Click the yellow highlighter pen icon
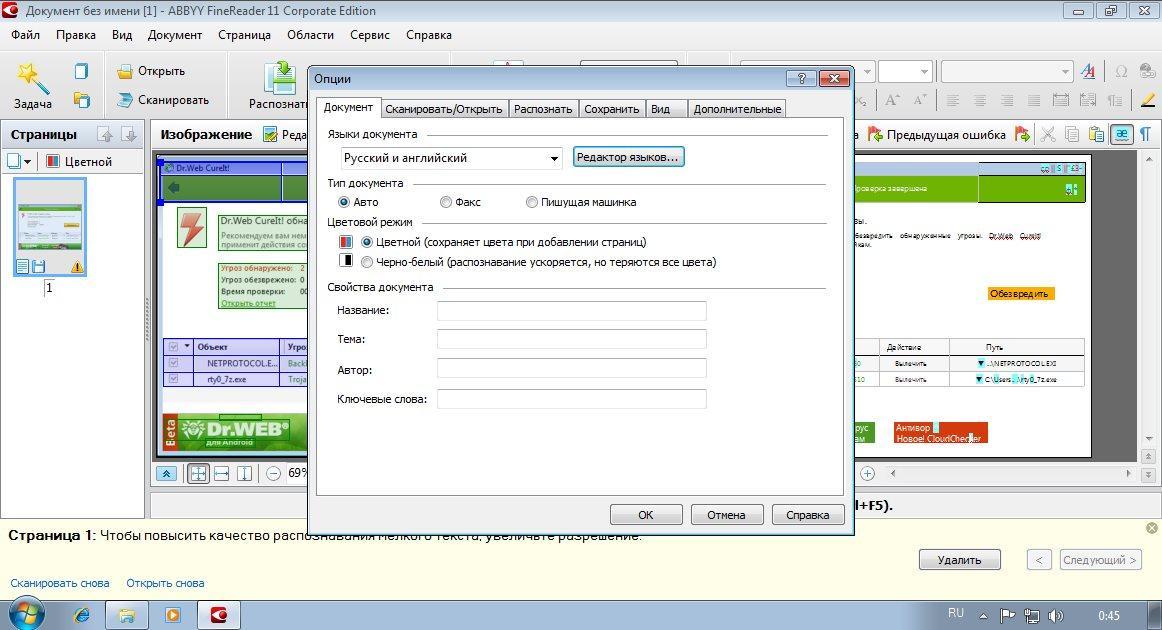Image resolution: width=1162 pixels, height=630 pixels. [1148, 100]
